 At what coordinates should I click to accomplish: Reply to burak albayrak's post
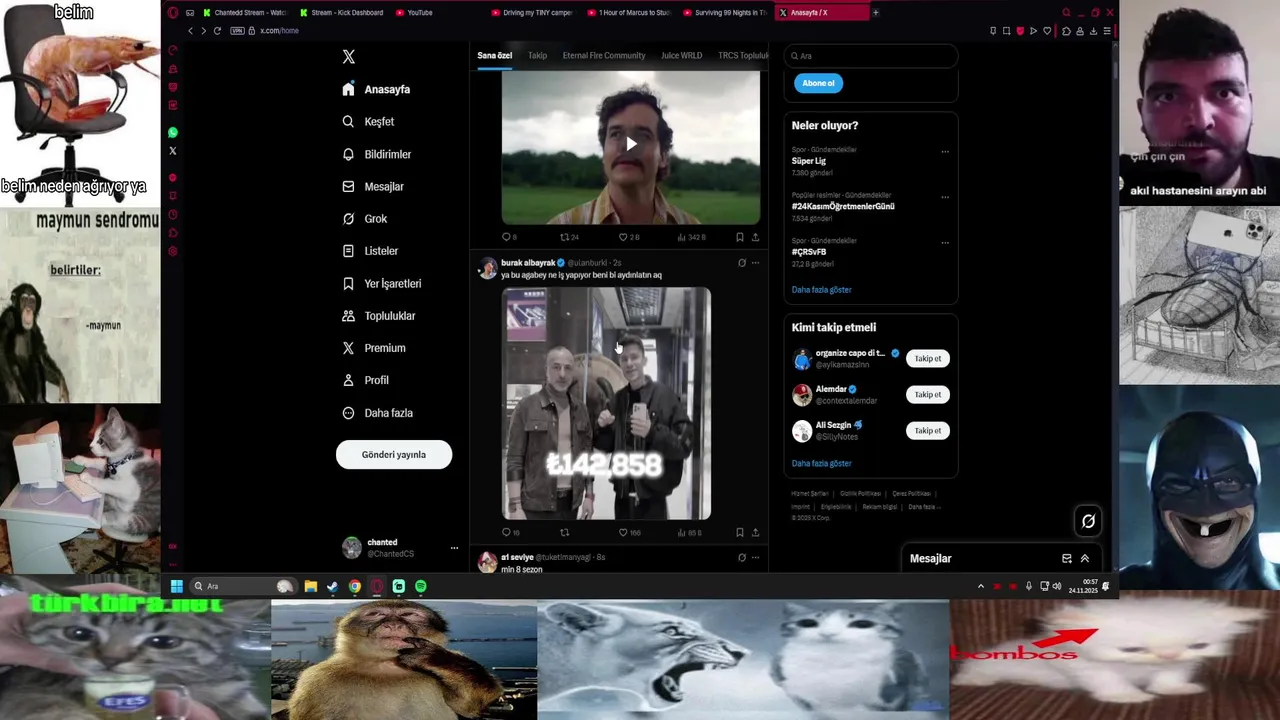click(x=510, y=532)
